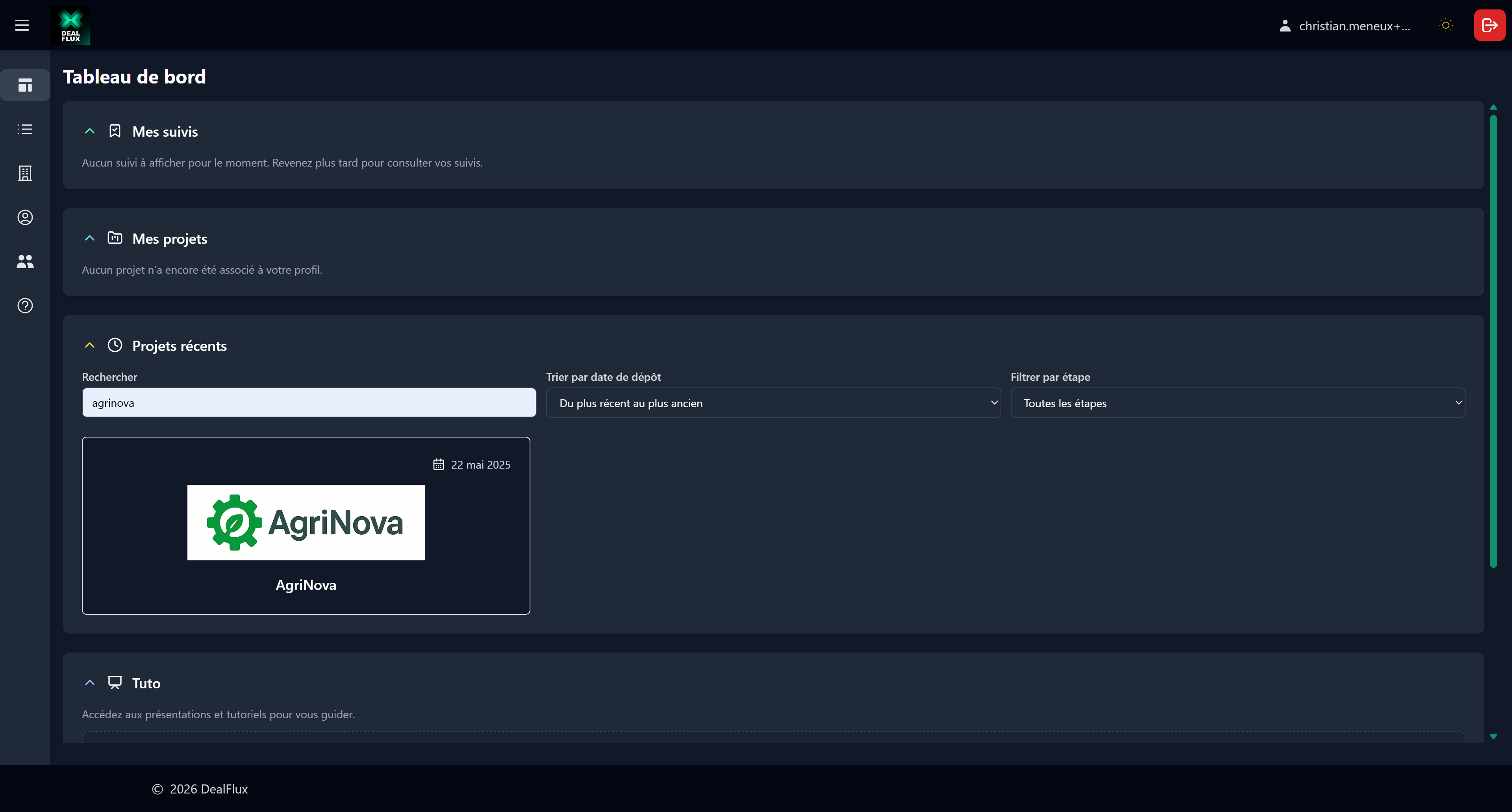
Task: Open the Trier par date dropdown
Action: click(773, 403)
